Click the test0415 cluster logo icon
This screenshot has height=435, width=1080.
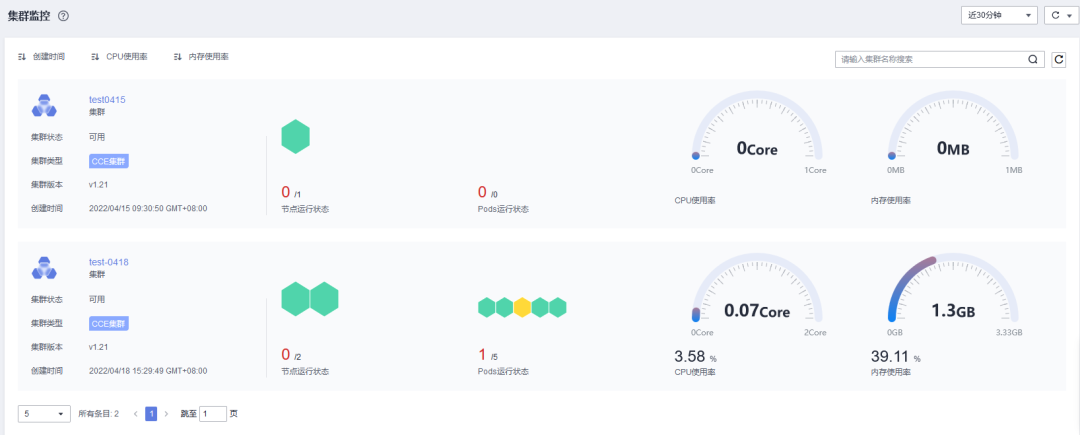pyautogui.click(x=43, y=105)
